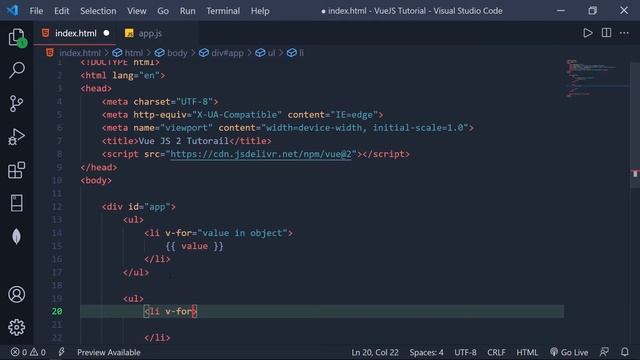
Task: Change encoding via UTF-8
Action: [465, 352]
